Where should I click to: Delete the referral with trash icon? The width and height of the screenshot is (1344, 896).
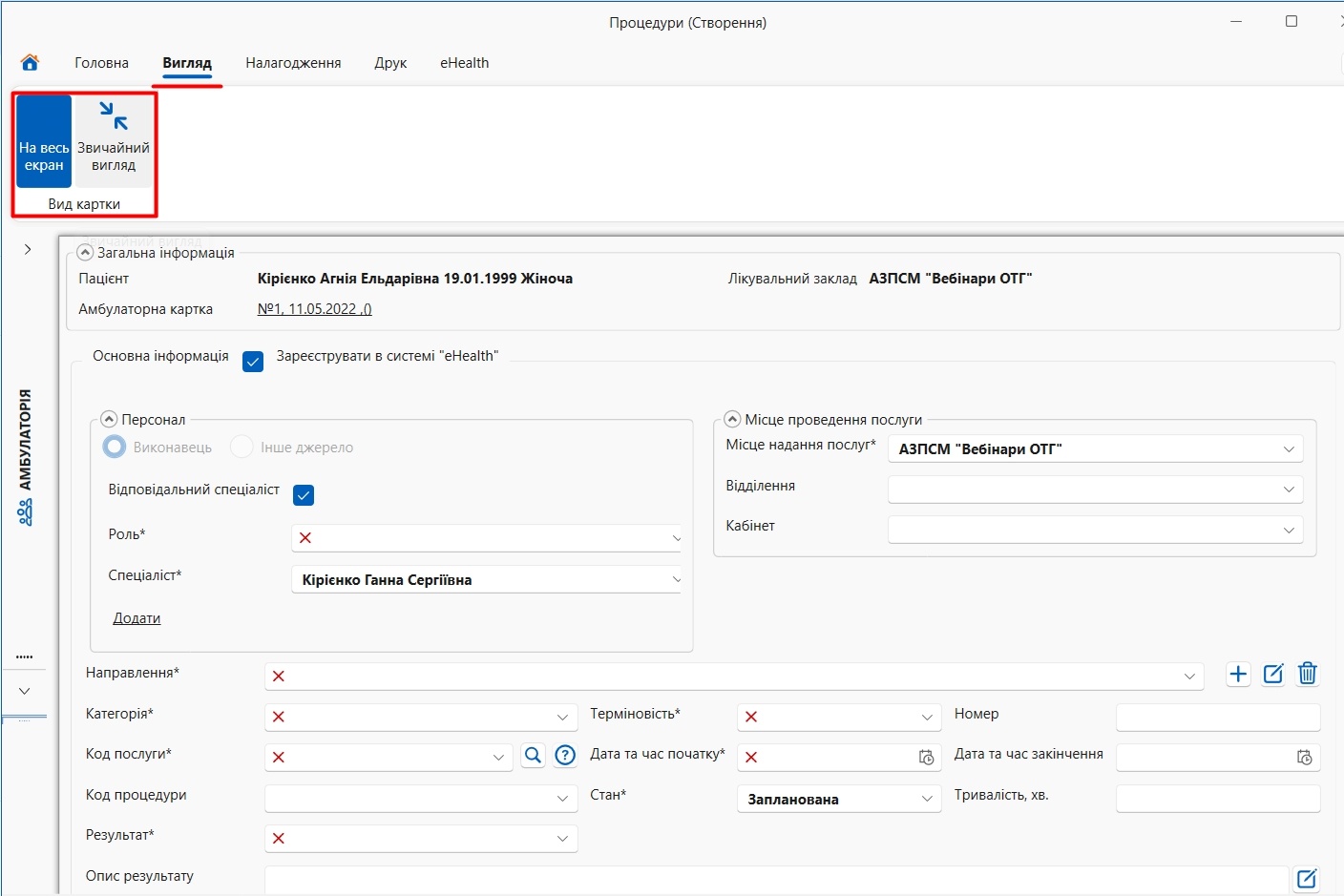1308,674
